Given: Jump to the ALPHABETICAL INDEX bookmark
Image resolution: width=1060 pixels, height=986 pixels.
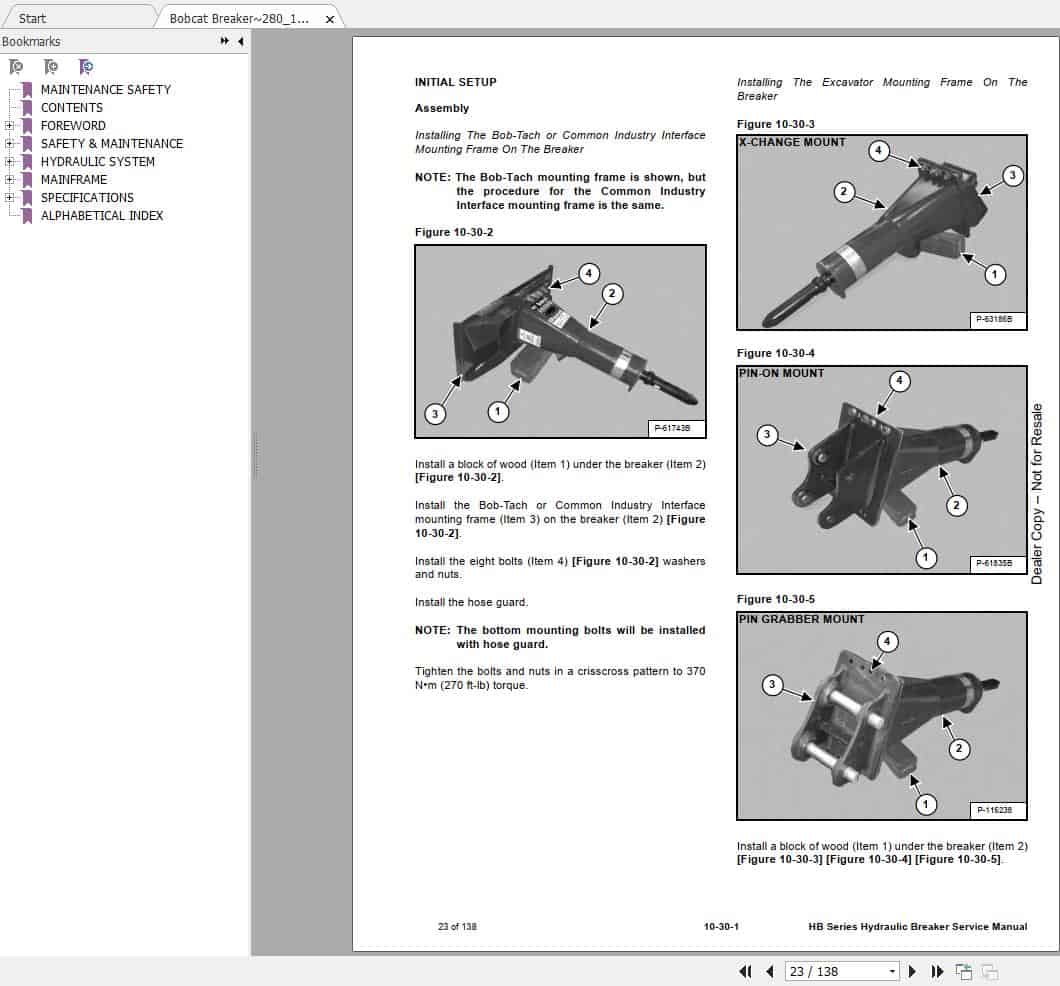Looking at the screenshot, I should 103,215.
